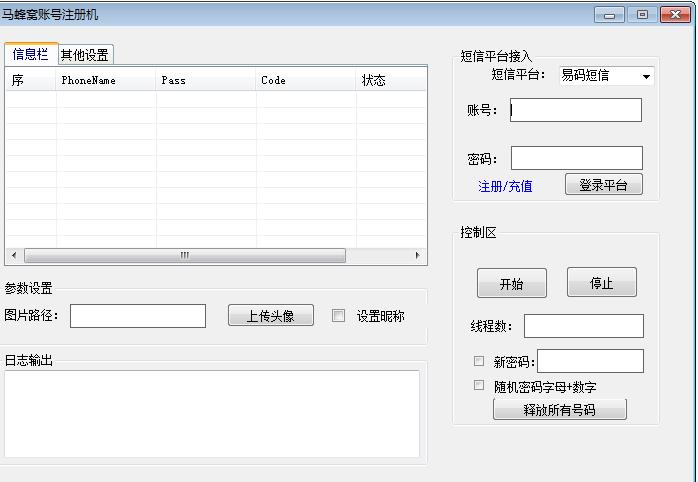This screenshot has height=482, width=698.
Task: Open the 短信平台 dropdown list
Action: click(x=646, y=76)
